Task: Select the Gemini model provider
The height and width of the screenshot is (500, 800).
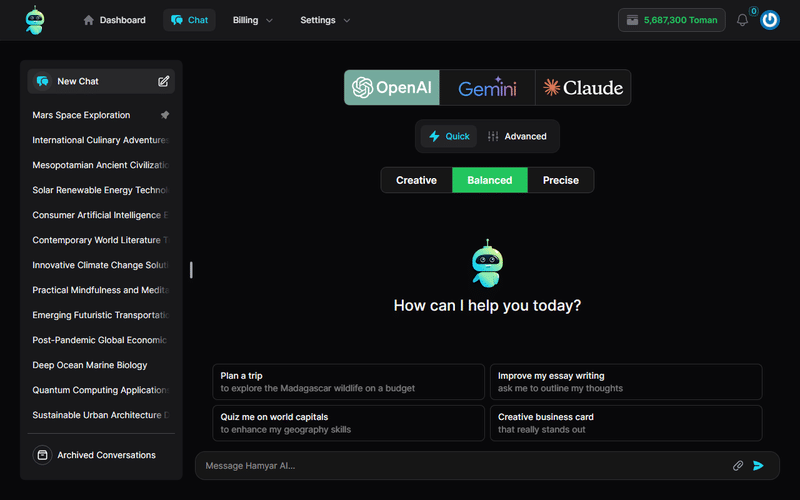Action: click(487, 88)
